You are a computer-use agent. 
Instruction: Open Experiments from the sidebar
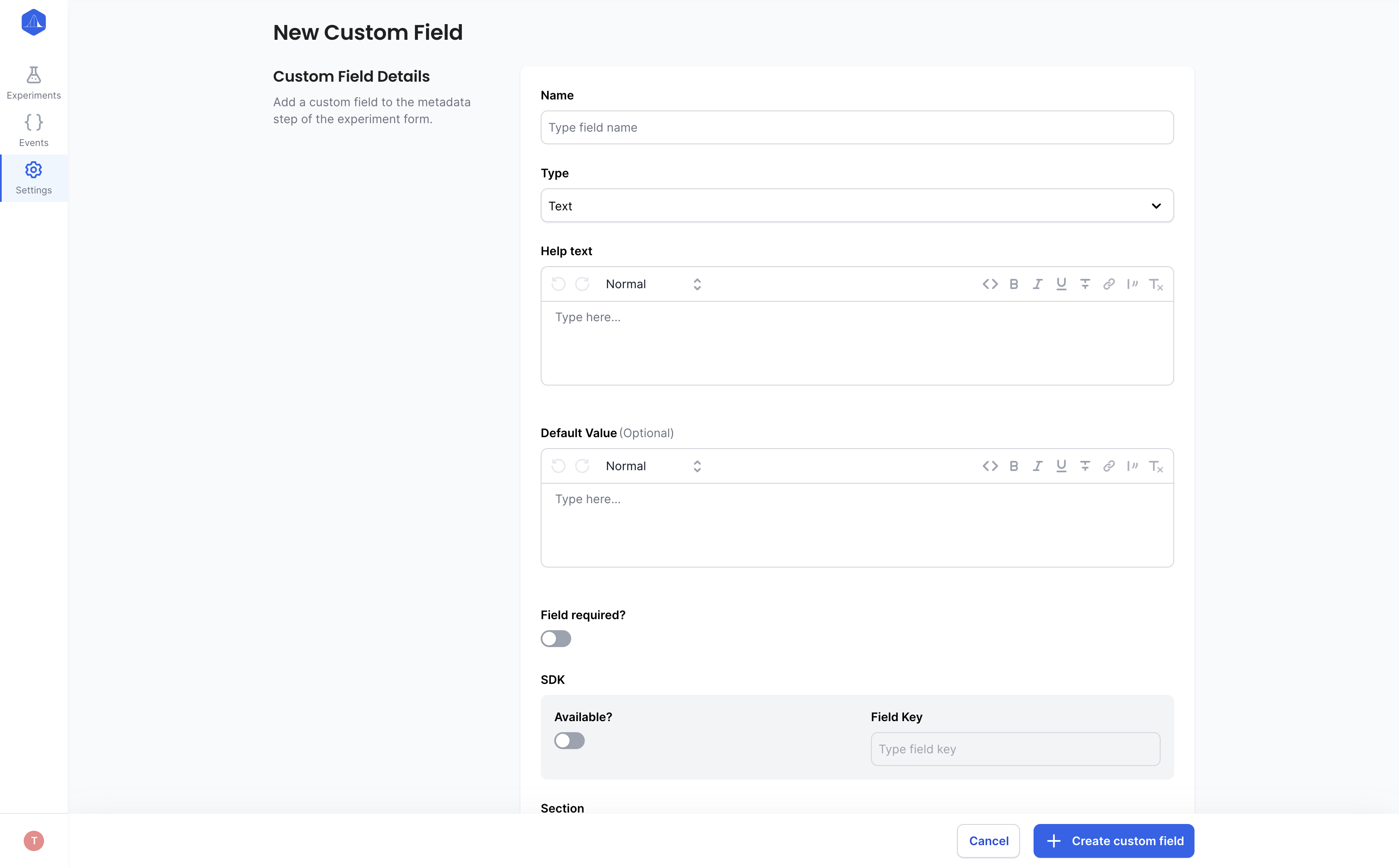click(33, 83)
